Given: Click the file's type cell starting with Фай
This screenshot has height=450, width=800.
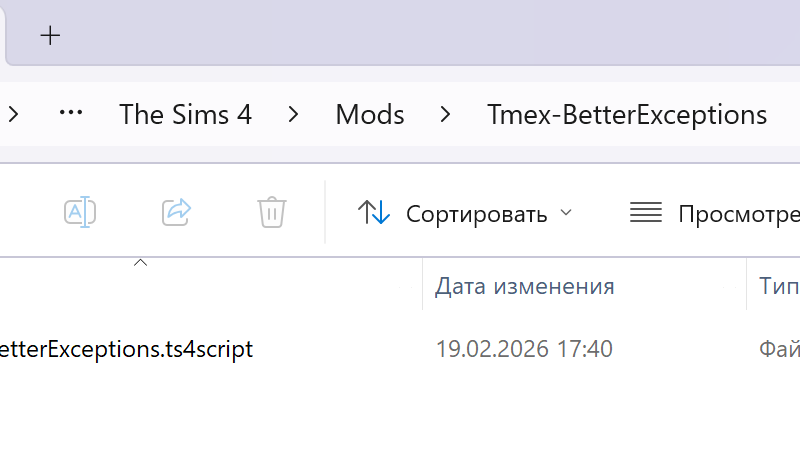Looking at the screenshot, I should pyautogui.click(x=778, y=349).
